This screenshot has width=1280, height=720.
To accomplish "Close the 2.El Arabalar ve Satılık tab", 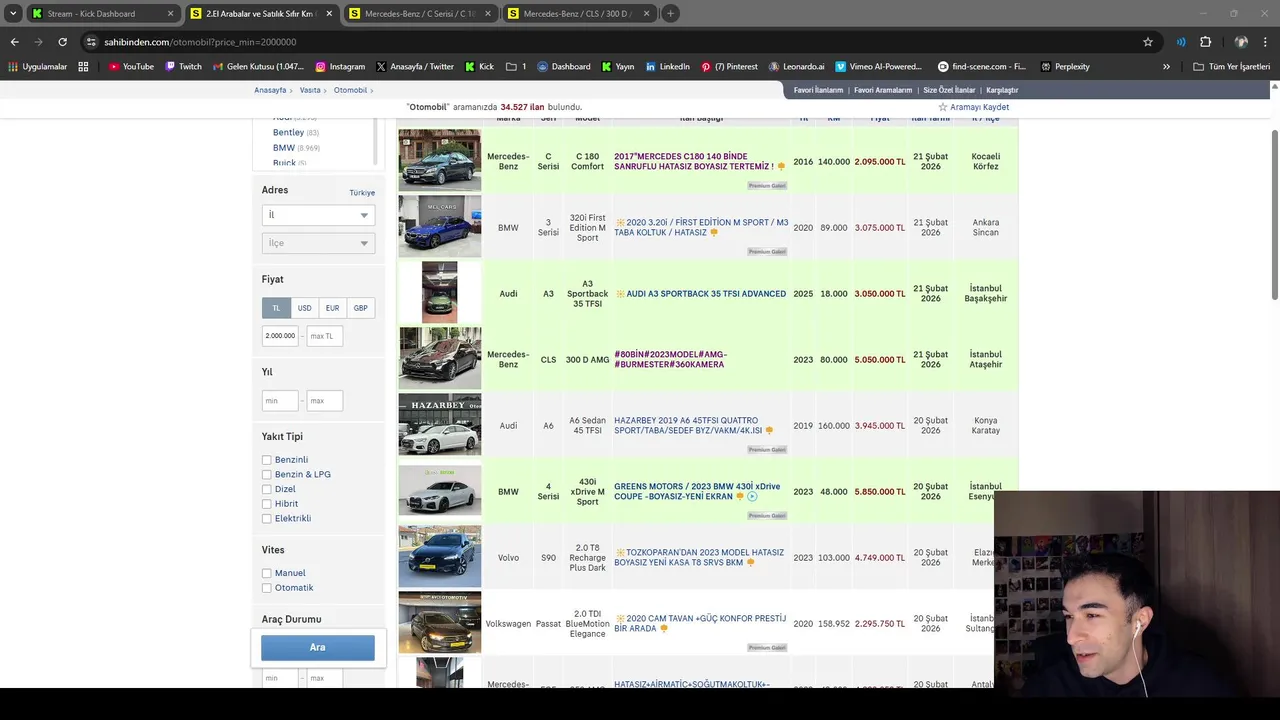I will coord(329,14).
